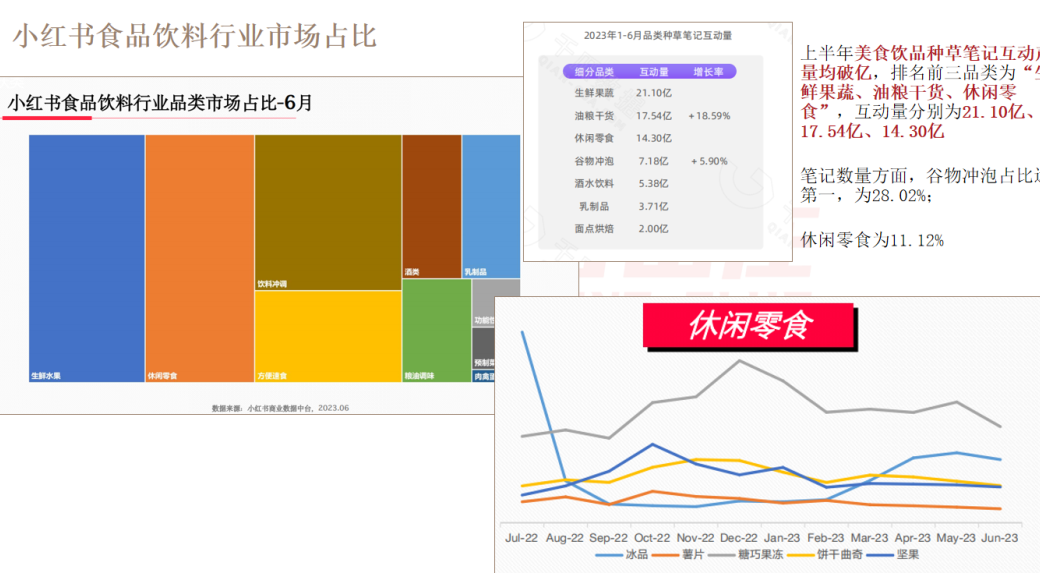This screenshot has width=1040, height=573.
Task: Click the text 第一，为28.02%
Action: click(x=866, y=196)
